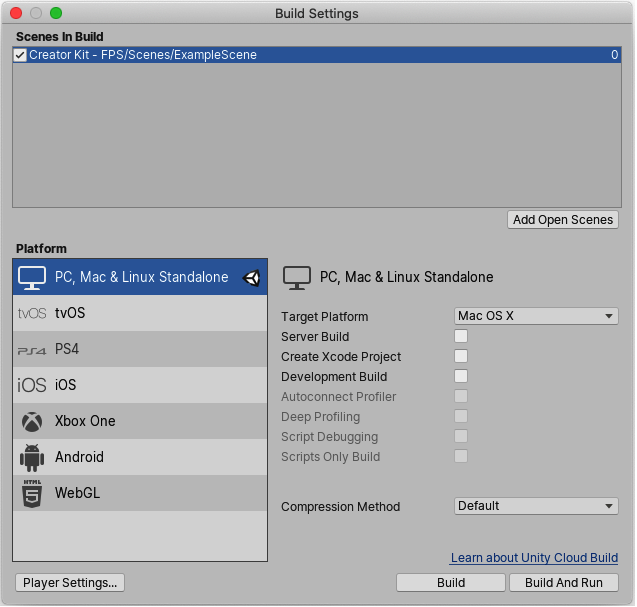This screenshot has width=637, height=607.
Task: Toggle the Autoconnect Profiler checkbox
Action: point(461,396)
